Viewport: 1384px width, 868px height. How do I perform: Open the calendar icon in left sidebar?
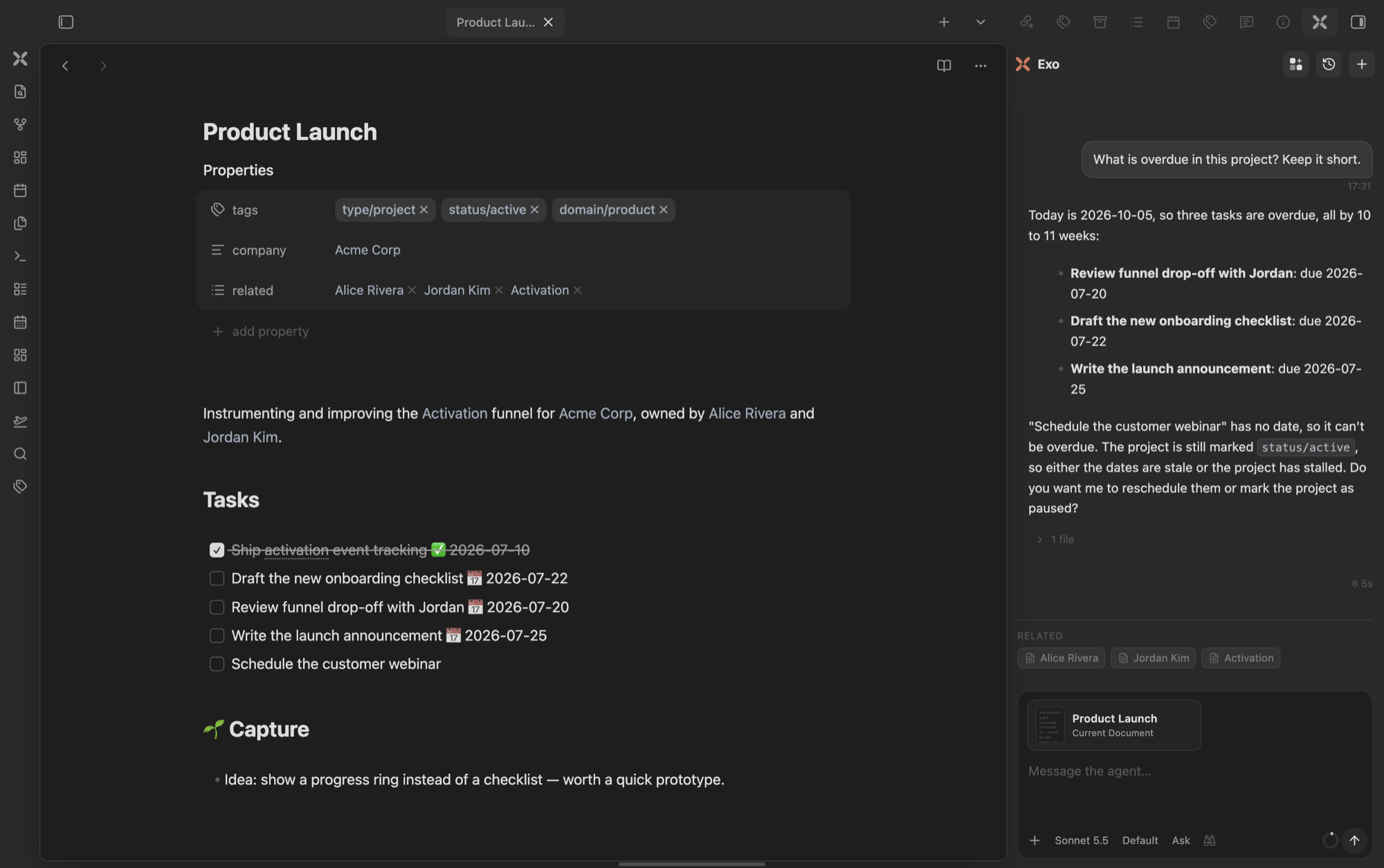20,190
